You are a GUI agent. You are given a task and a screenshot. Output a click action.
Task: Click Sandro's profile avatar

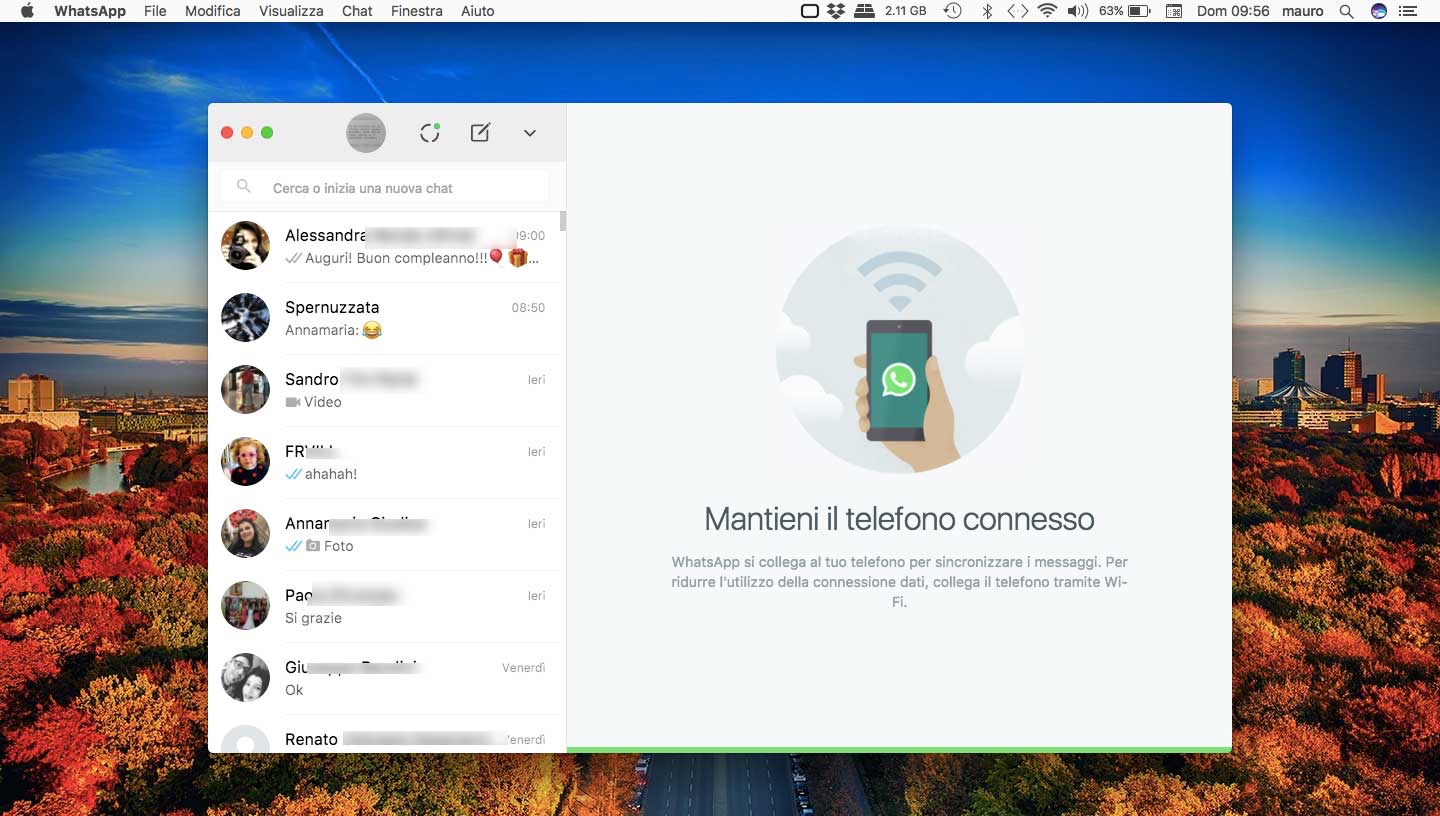pos(245,390)
